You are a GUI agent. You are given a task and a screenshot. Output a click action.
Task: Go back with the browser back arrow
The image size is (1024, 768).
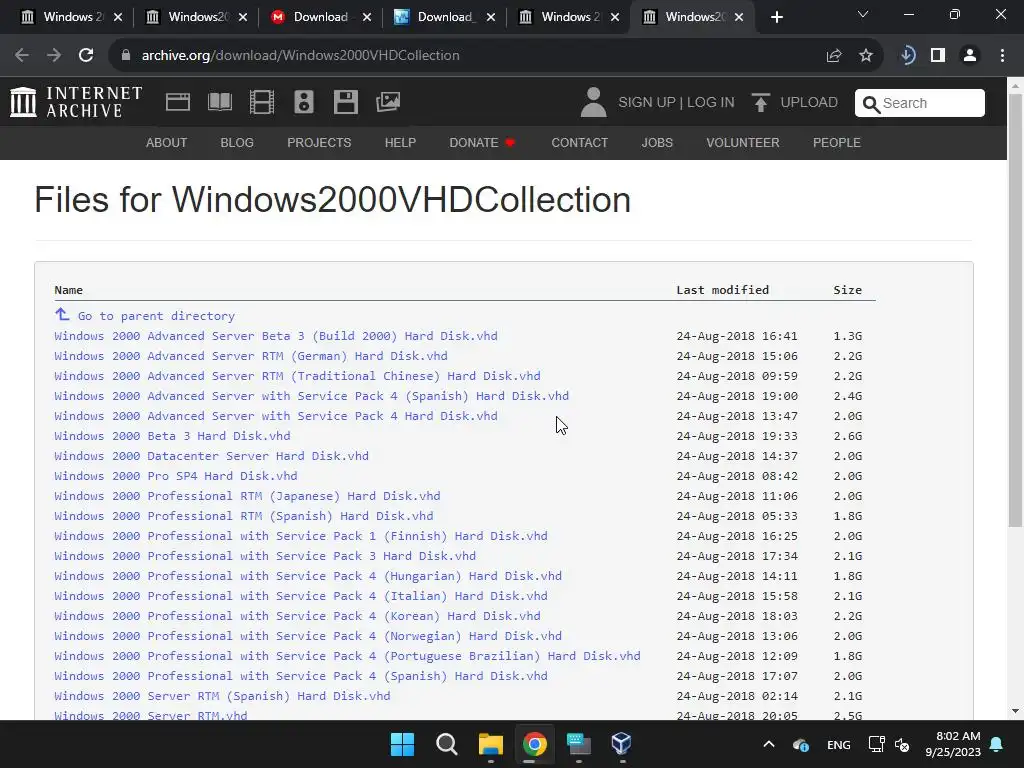(22, 56)
